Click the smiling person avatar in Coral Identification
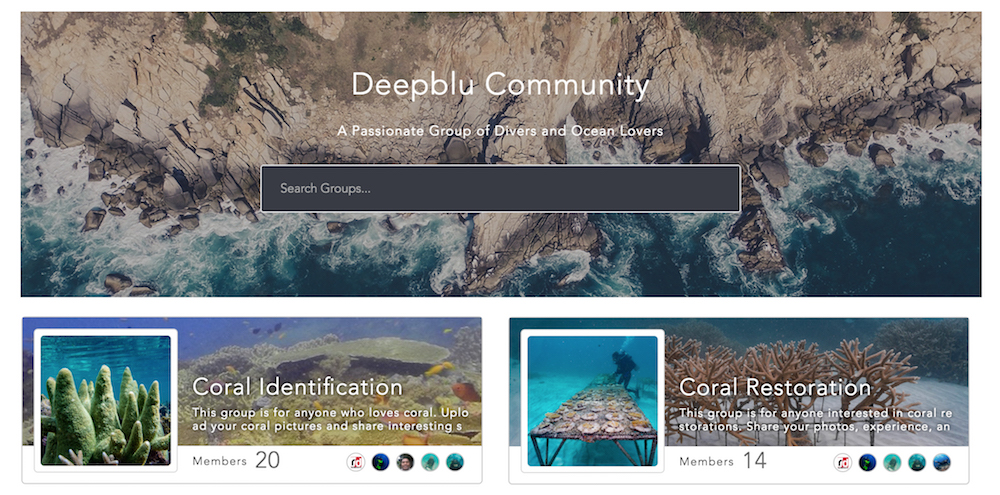The image size is (1000, 495). (x=405, y=462)
